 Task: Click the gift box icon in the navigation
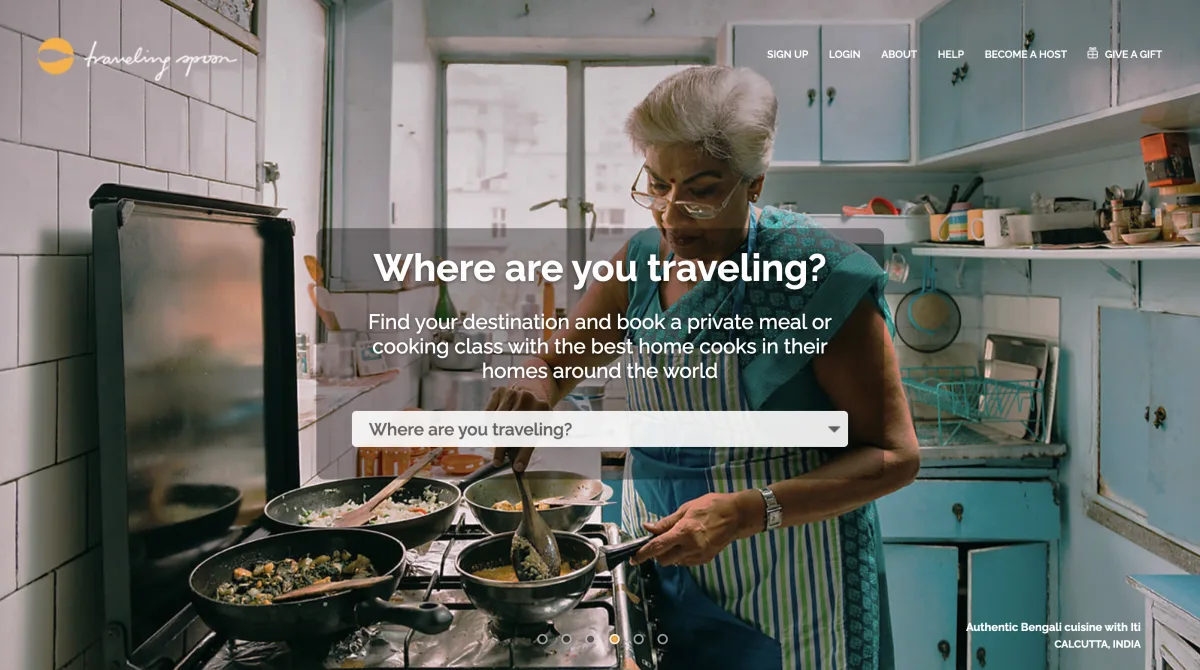point(1092,53)
